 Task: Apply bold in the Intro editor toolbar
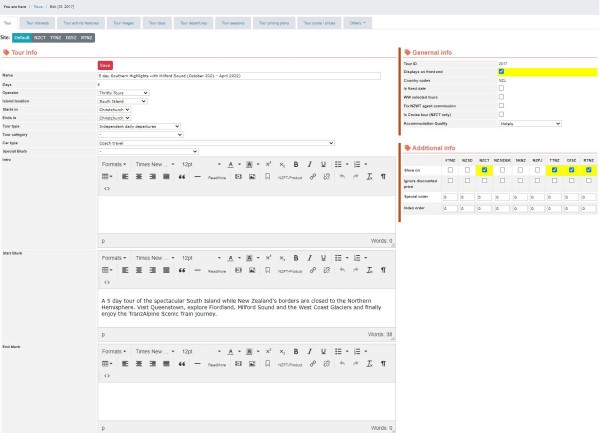click(x=296, y=164)
